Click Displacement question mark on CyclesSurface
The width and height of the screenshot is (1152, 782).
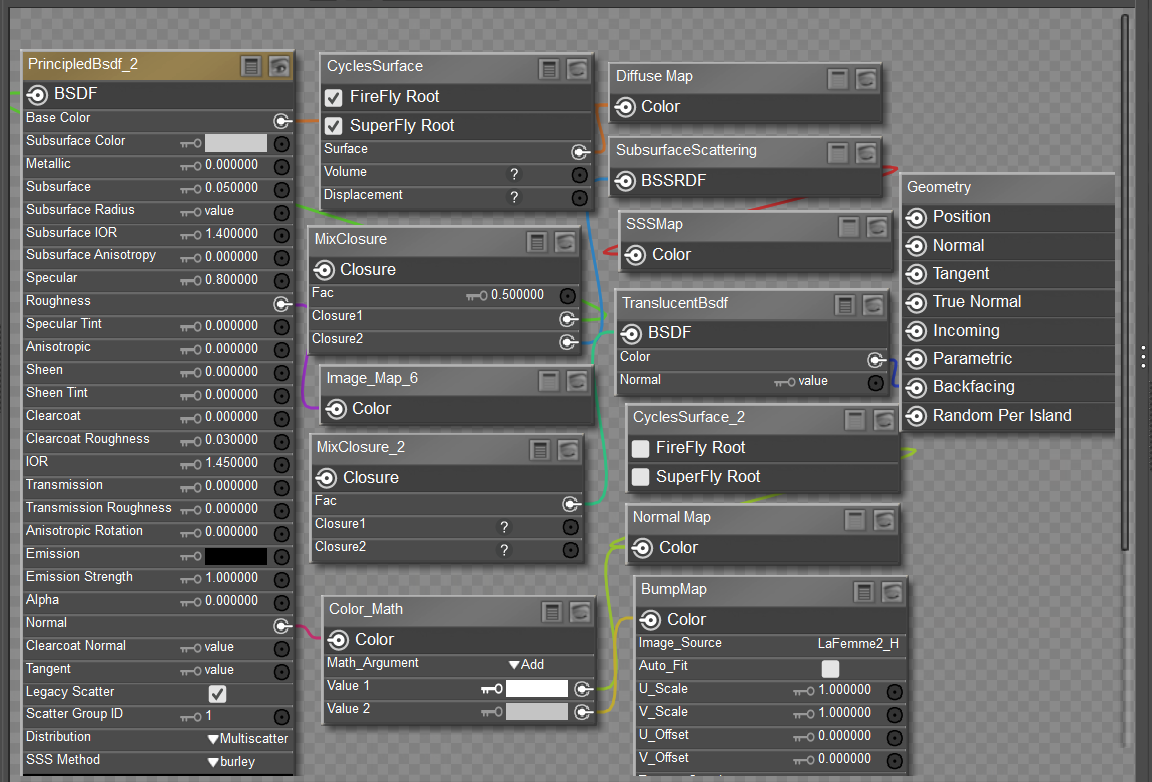pos(514,197)
